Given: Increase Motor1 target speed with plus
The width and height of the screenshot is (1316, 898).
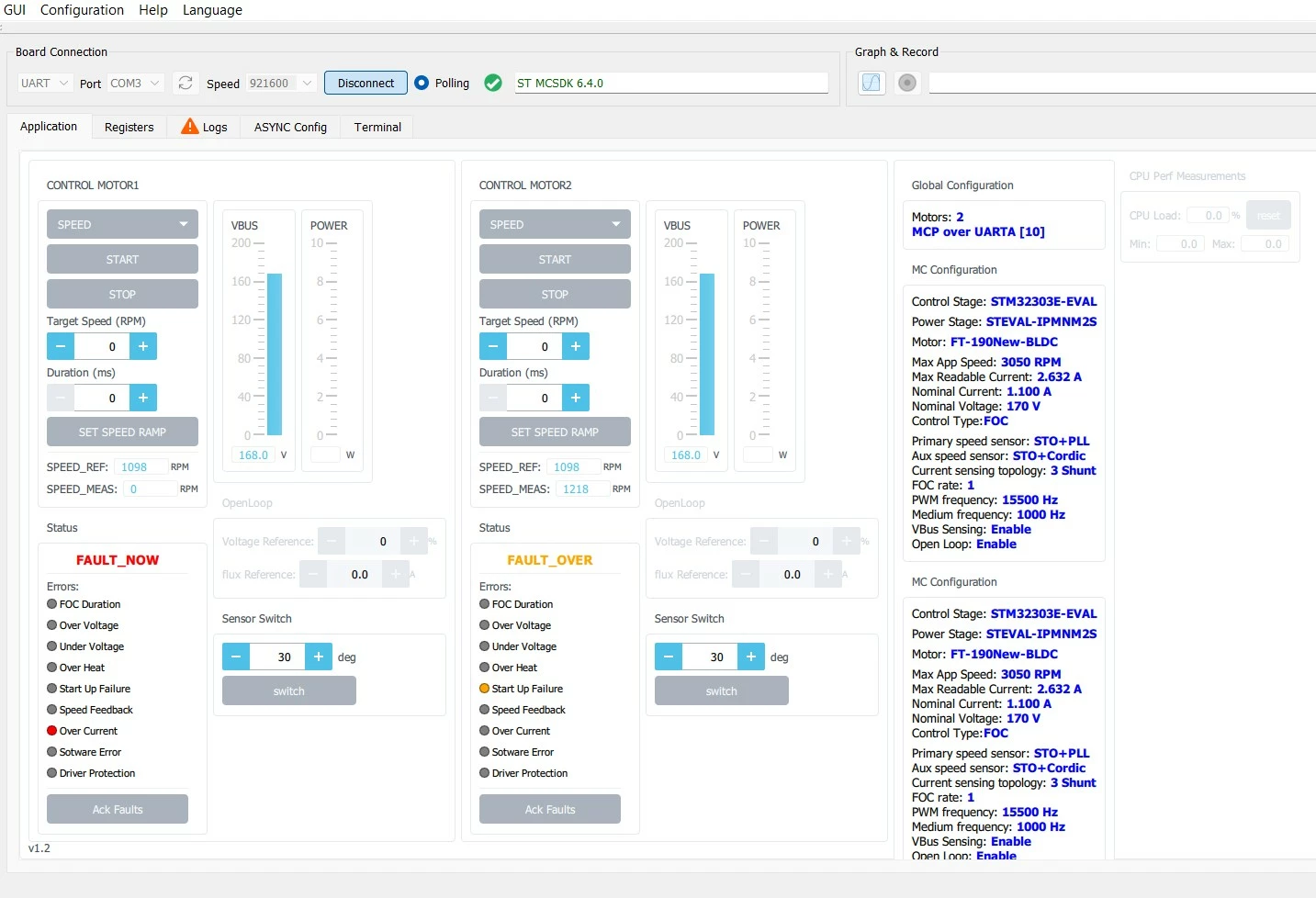Looking at the screenshot, I should [x=143, y=346].
